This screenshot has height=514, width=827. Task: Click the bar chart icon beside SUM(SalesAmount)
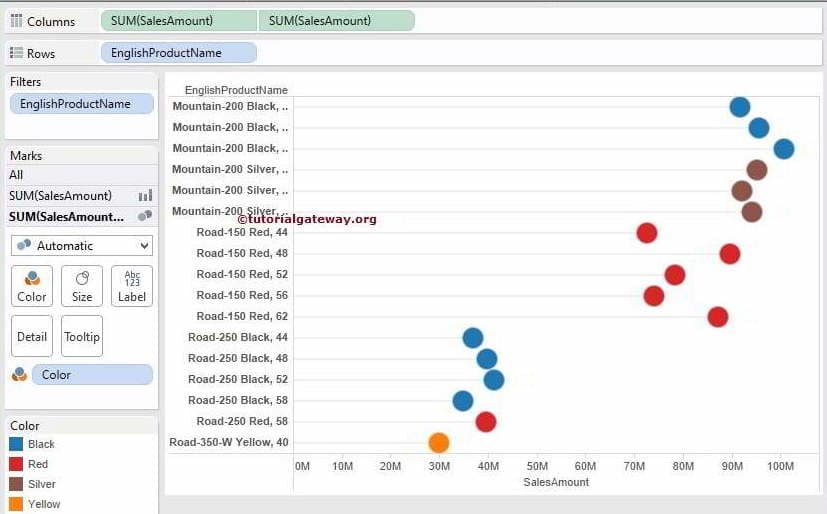[x=145, y=196]
